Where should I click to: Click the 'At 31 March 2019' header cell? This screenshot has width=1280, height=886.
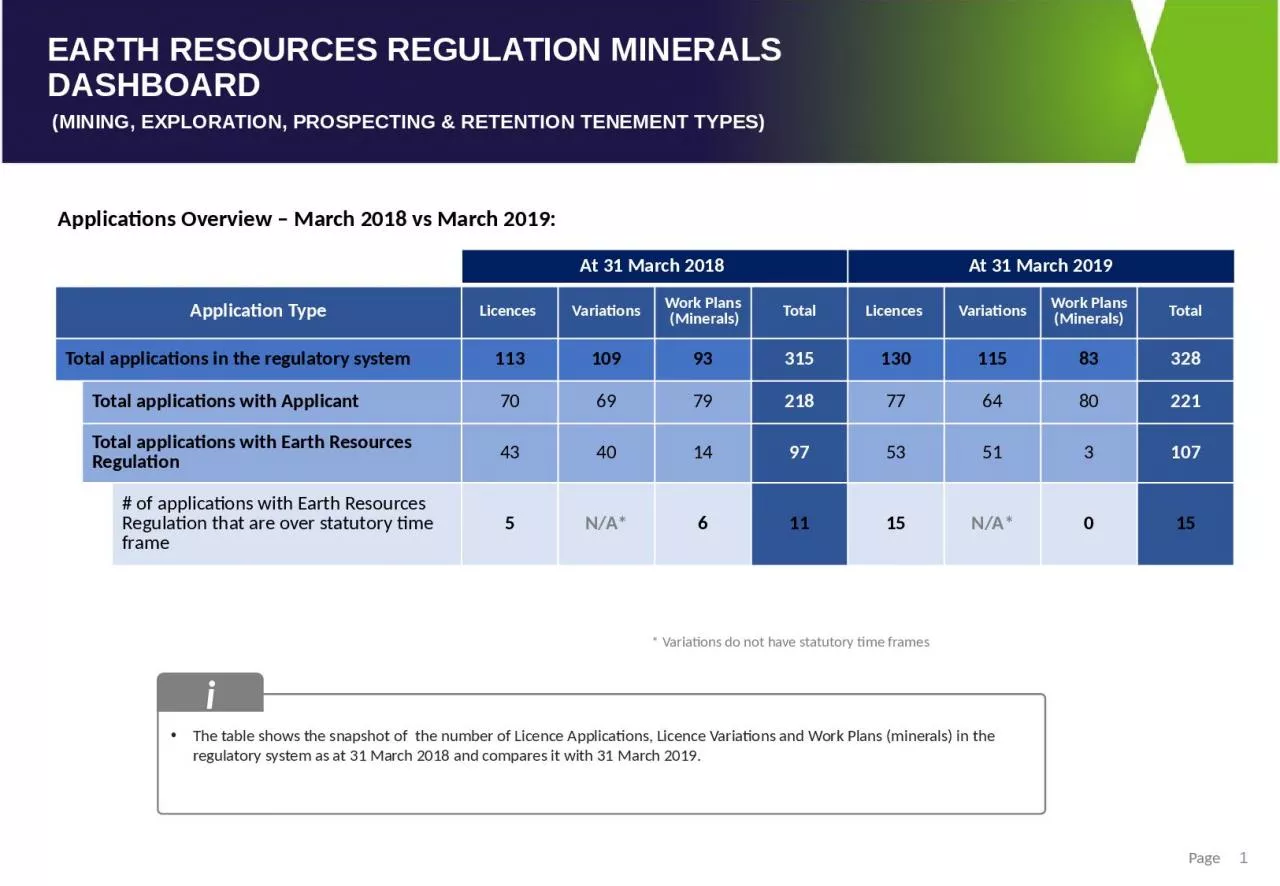point(1041,266)
